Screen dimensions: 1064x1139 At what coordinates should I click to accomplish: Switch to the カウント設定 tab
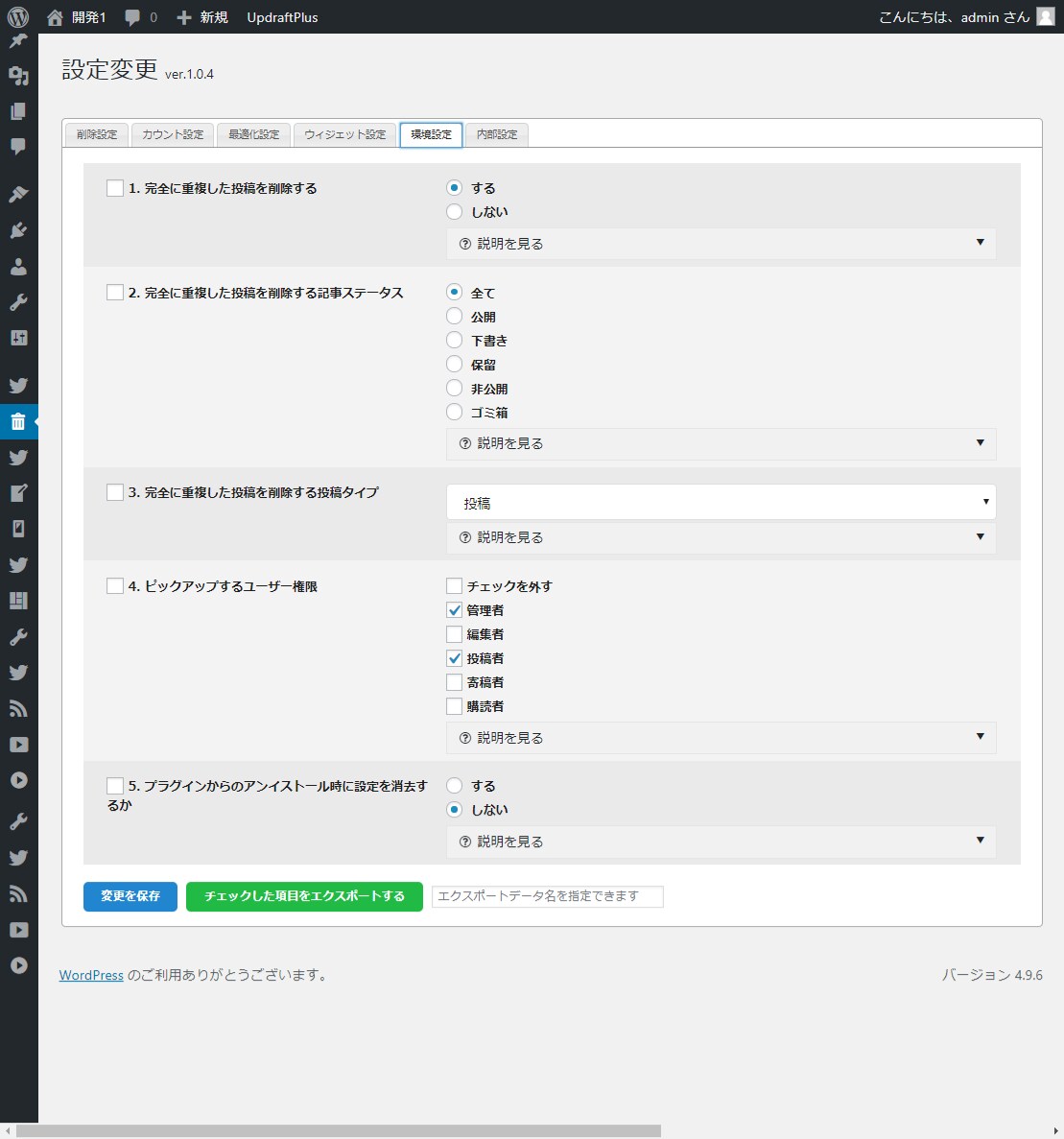(173, 134)
